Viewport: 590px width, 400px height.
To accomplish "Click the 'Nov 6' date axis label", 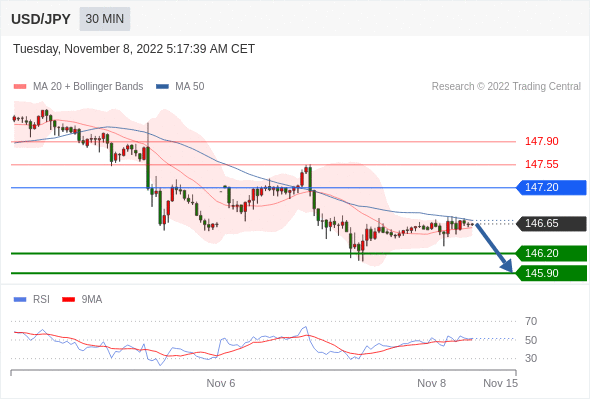I will (x=221, y=383).
